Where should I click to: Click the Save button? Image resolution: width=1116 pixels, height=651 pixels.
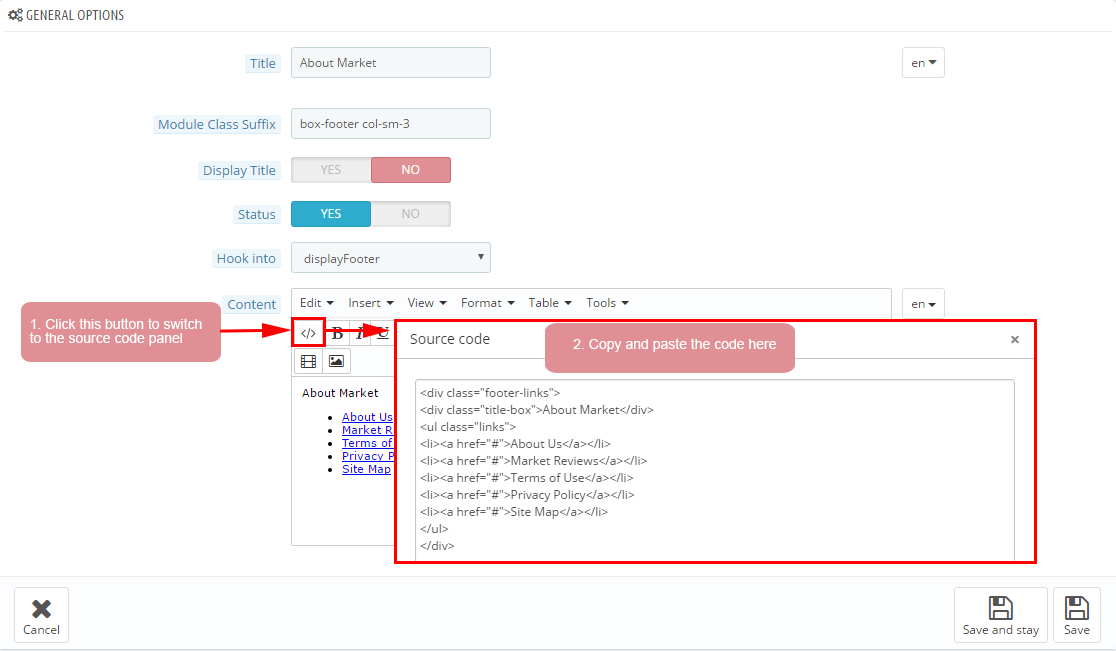click(x=1076, y=615)
